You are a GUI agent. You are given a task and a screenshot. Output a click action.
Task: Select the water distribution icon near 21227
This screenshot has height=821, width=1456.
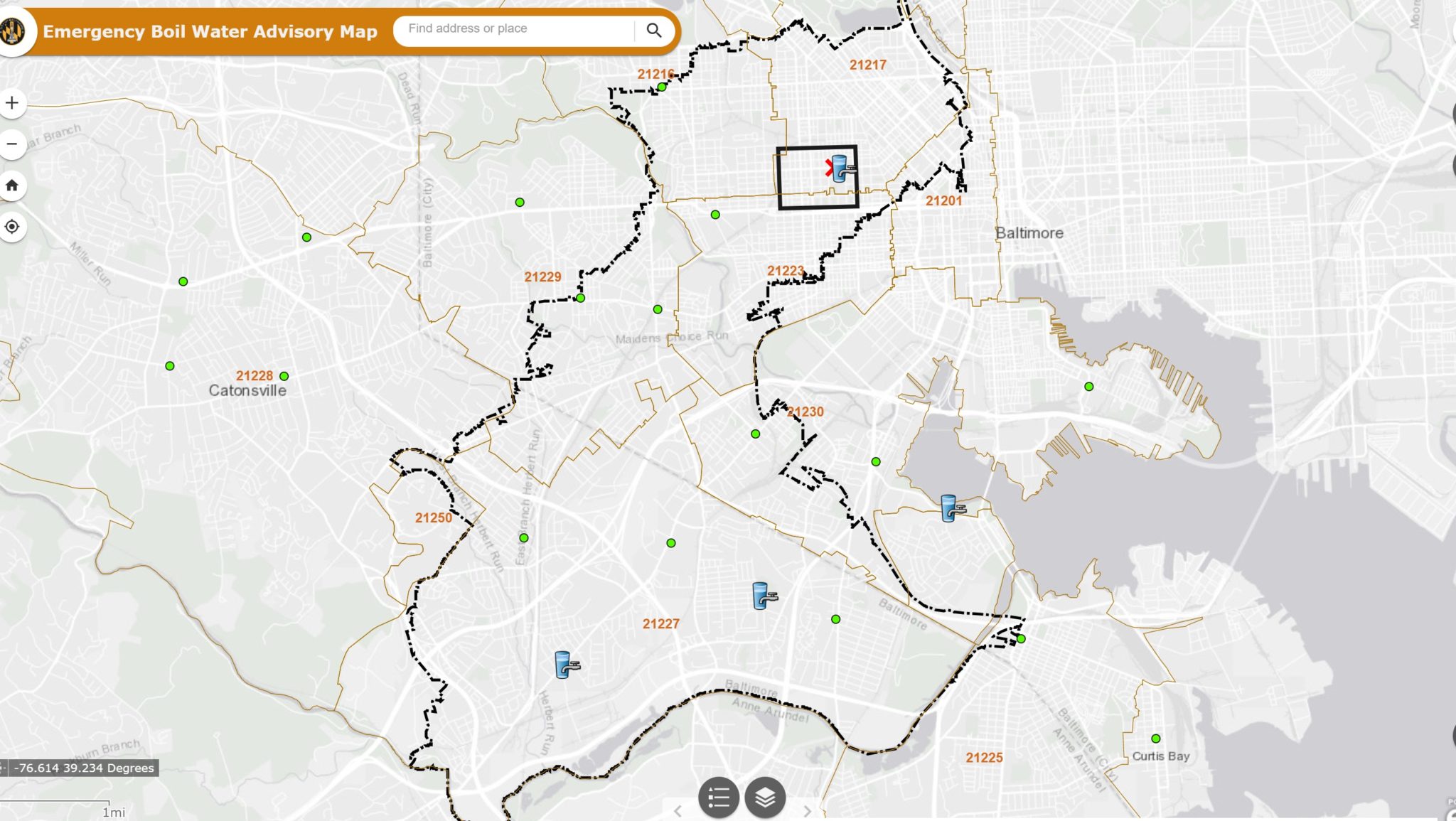[764, 596]
